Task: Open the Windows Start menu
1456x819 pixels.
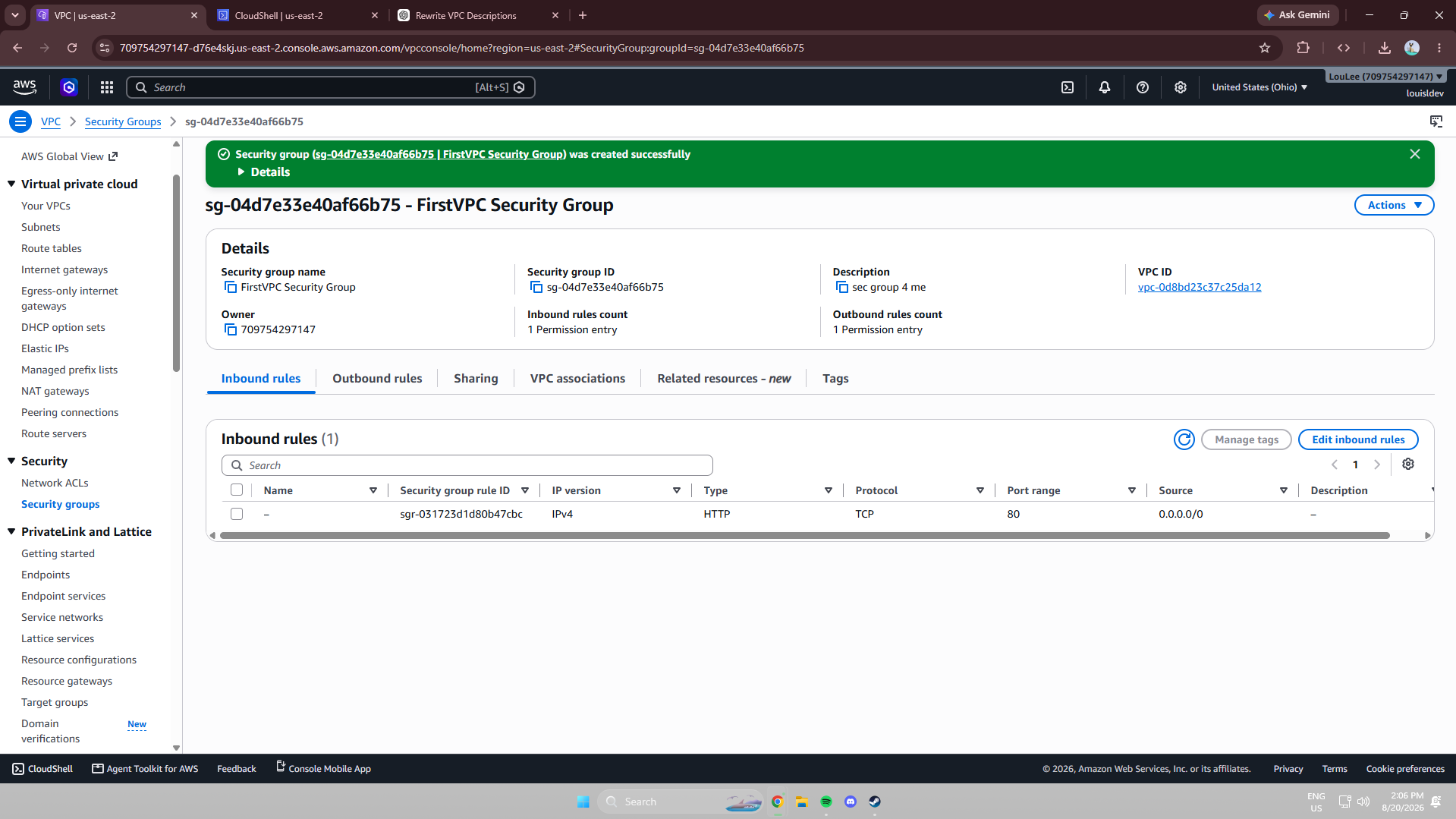Action: click(583, 802)
